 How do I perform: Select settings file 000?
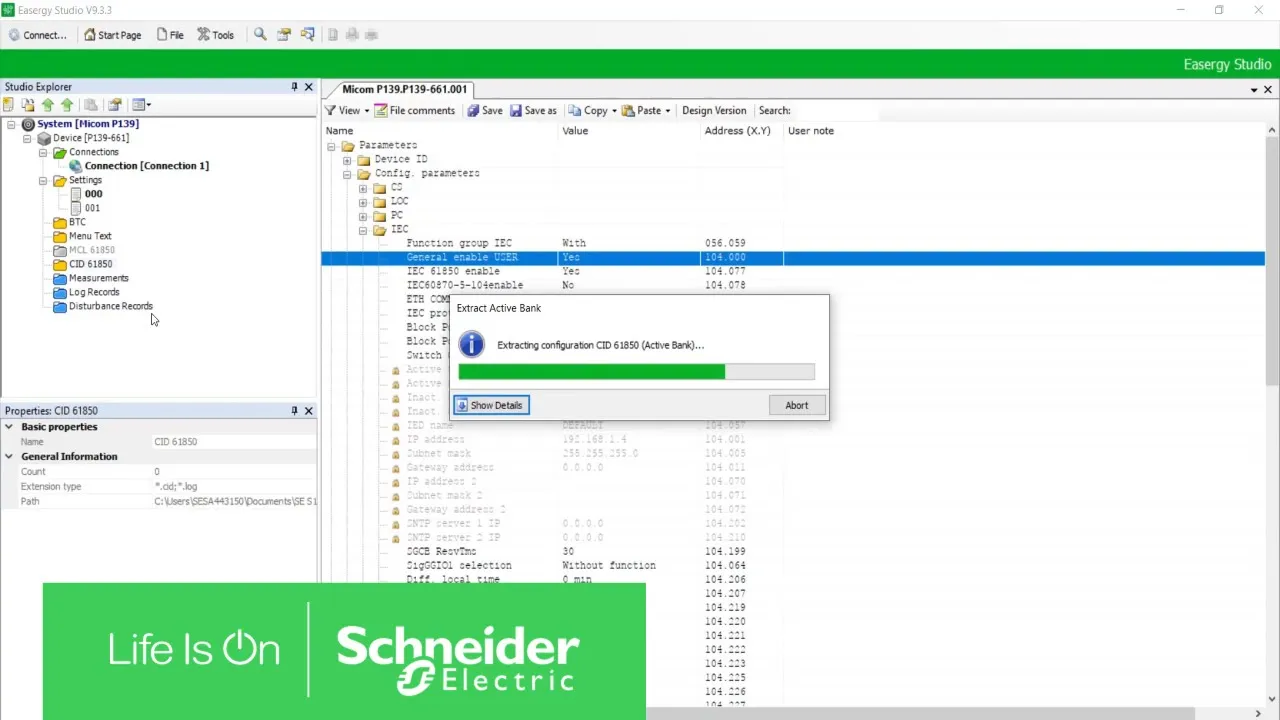point(93,194)
